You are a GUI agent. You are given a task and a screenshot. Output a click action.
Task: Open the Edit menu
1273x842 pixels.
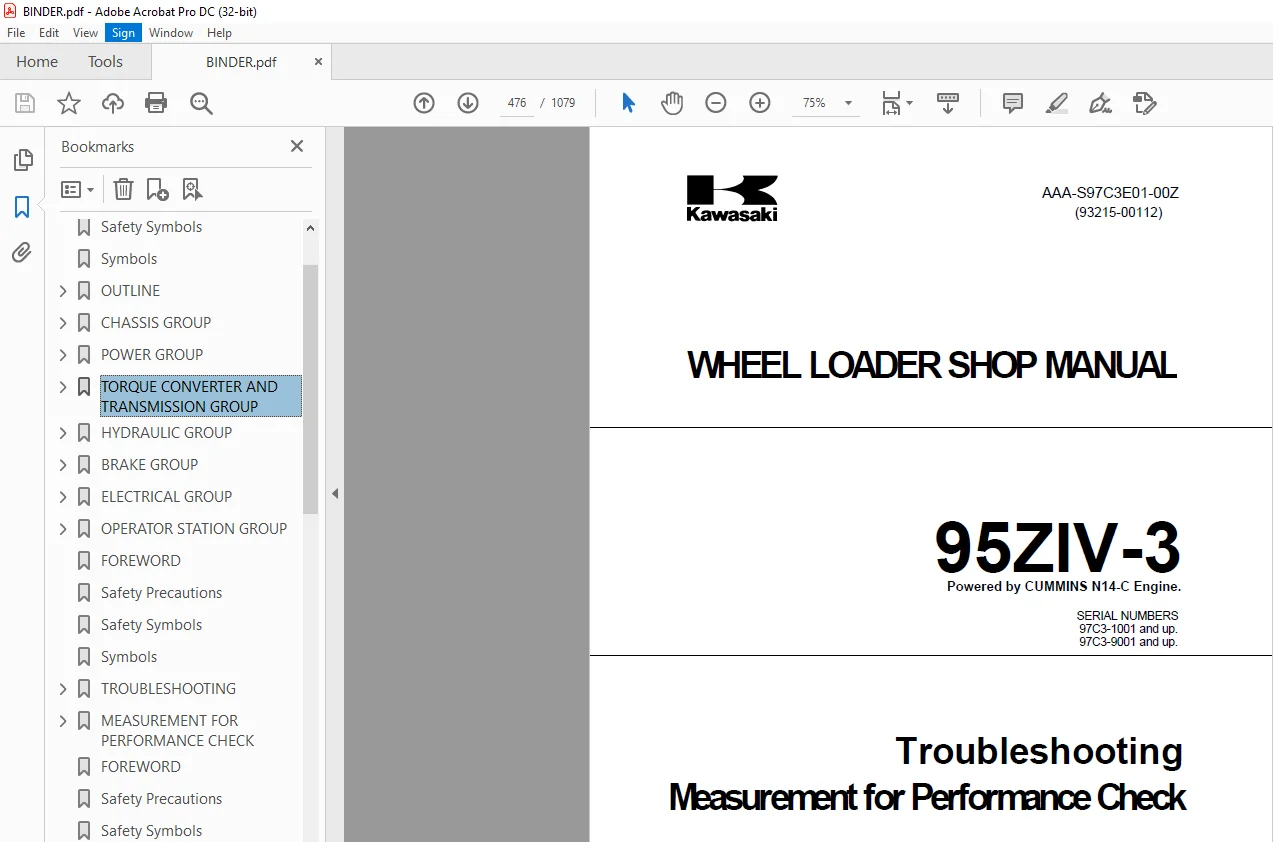[49, 33]
